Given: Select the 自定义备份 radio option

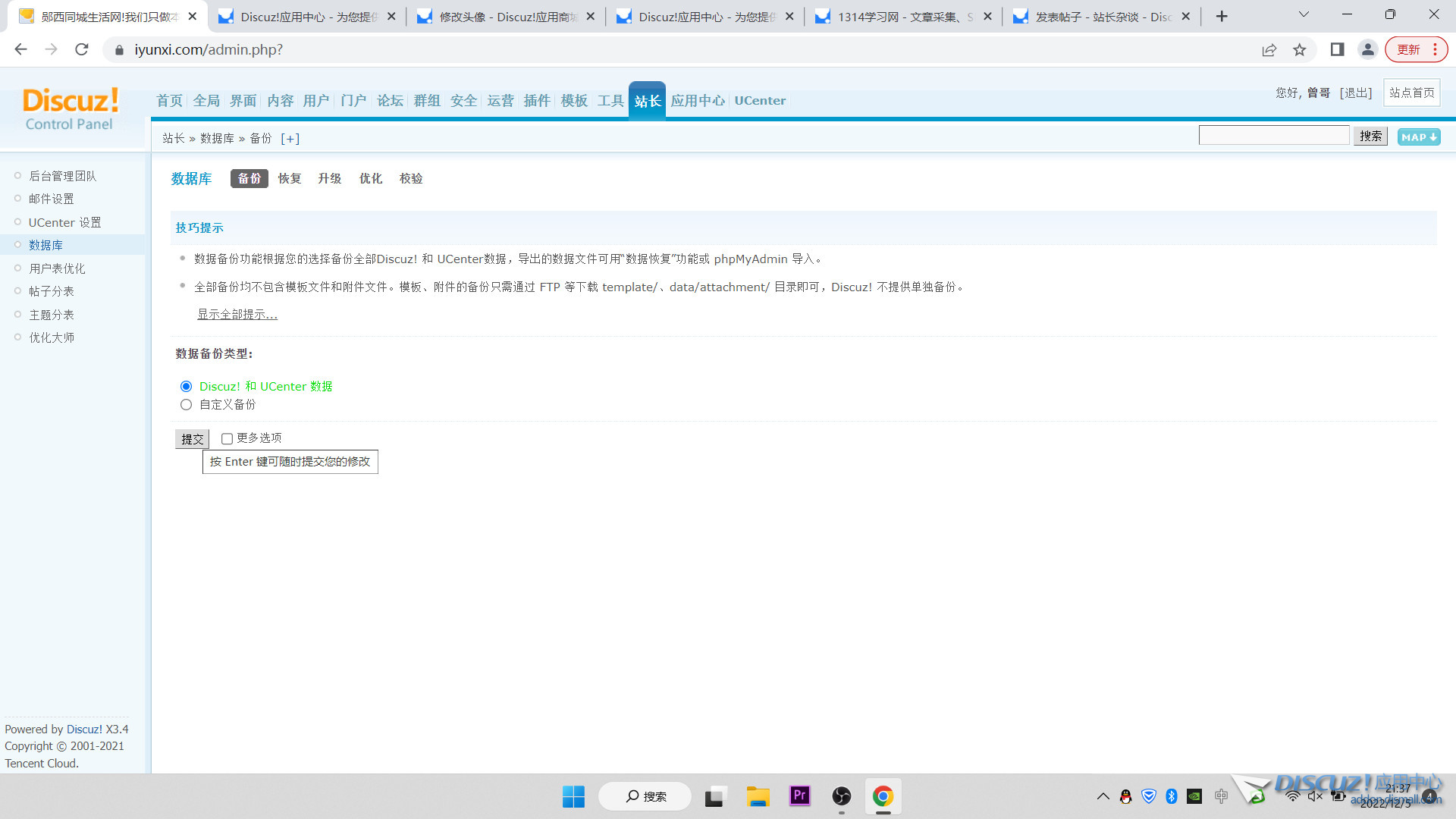Looking at the screenshot, I should (x=186, y=405).
